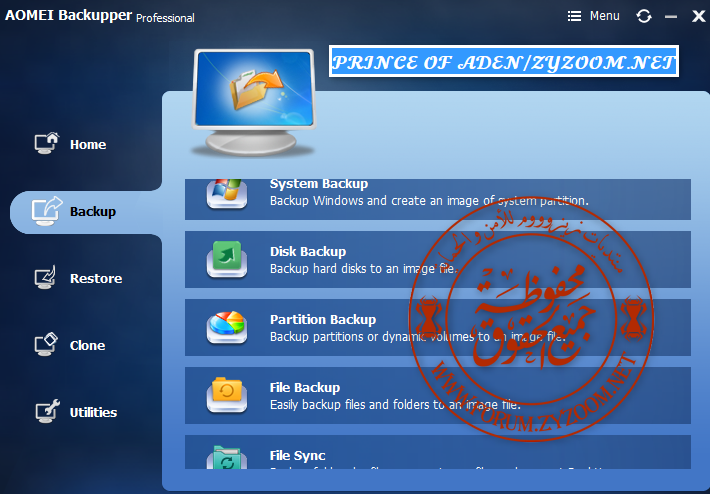Click 'Backup hard disks to an image' description
The width and height of the screenshot is (710, 494).
point(364,269)
